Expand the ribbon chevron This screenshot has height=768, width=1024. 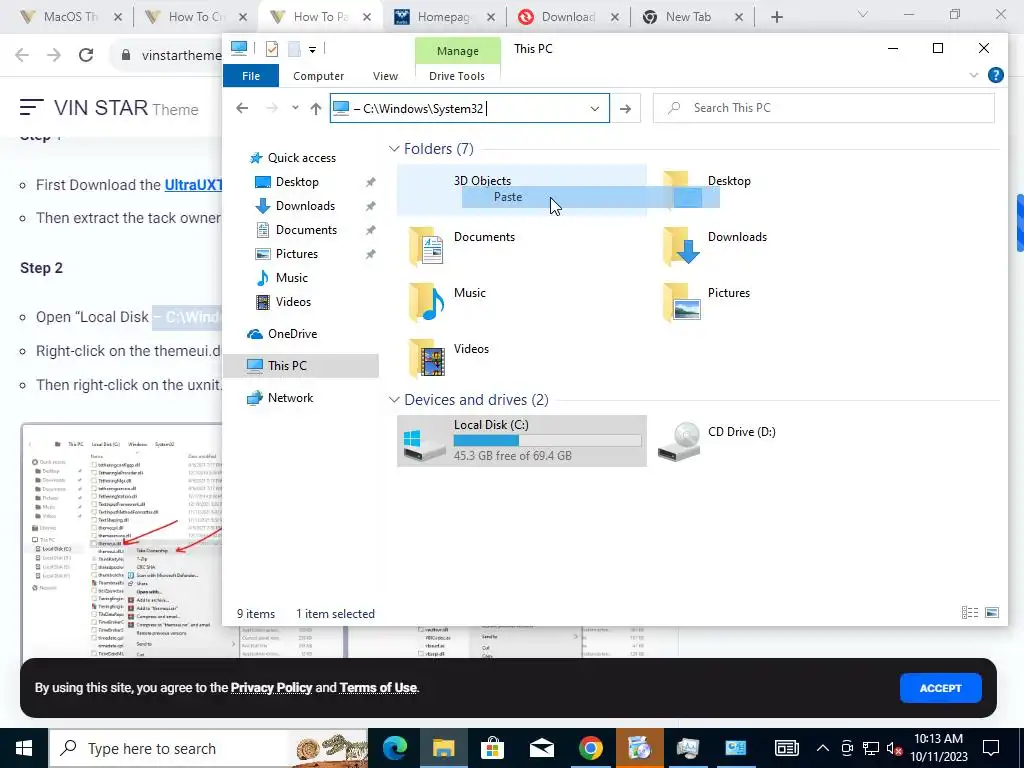974,75
